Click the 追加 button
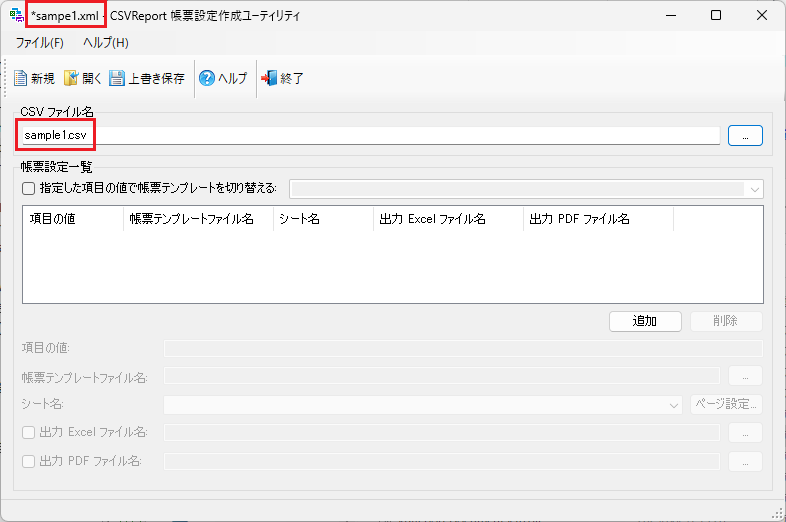Viewport: 786px width, 522px height. [645, 321]
